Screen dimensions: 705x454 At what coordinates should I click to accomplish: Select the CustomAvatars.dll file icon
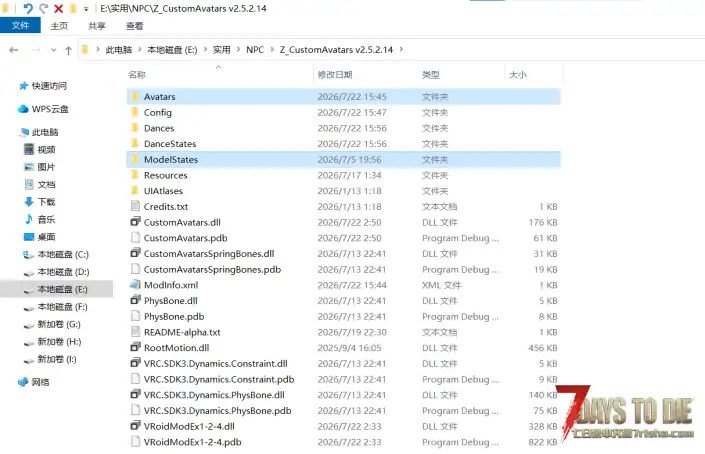[135, 222]
